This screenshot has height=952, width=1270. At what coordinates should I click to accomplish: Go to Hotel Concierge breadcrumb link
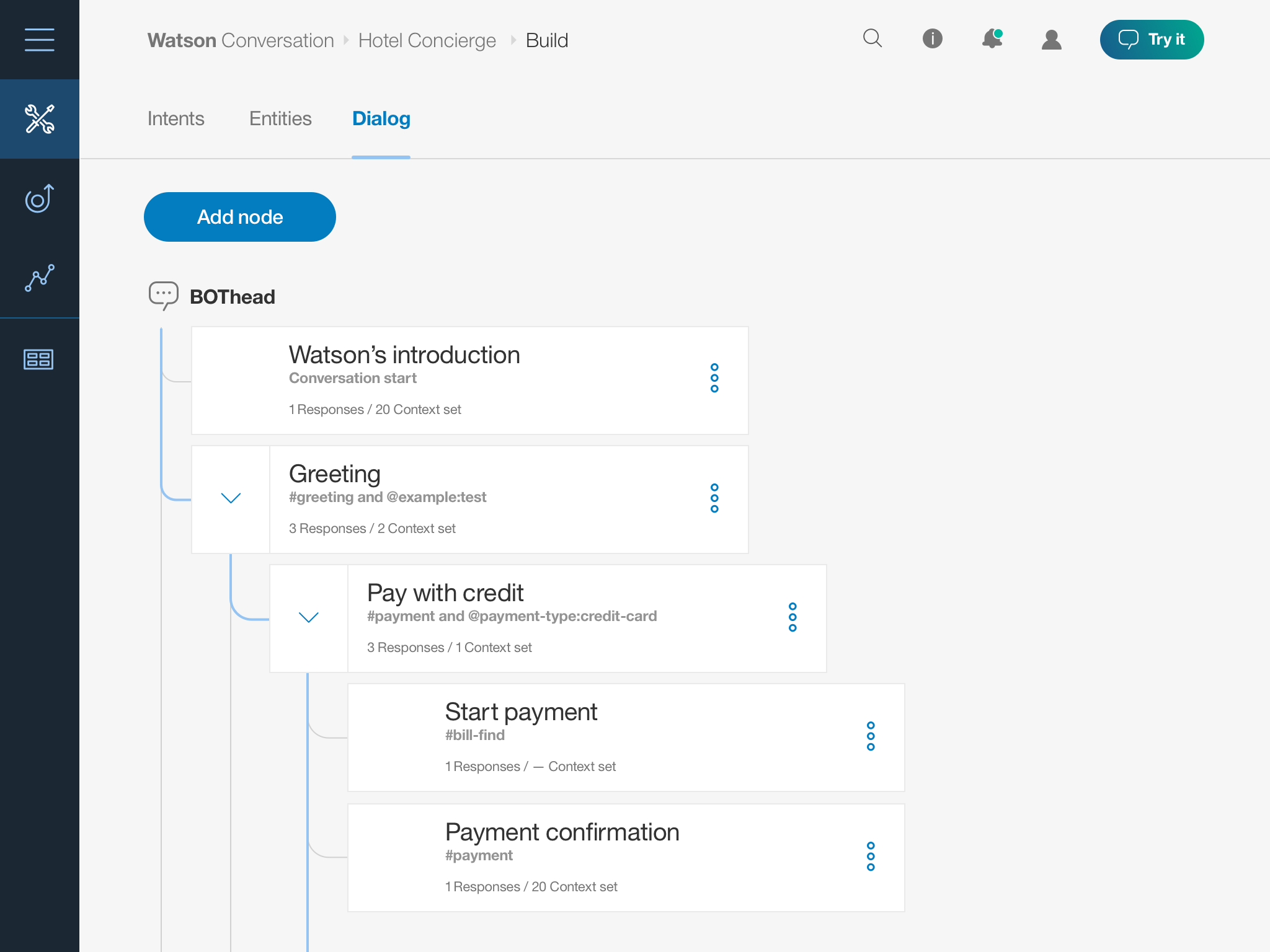(427, 40)
